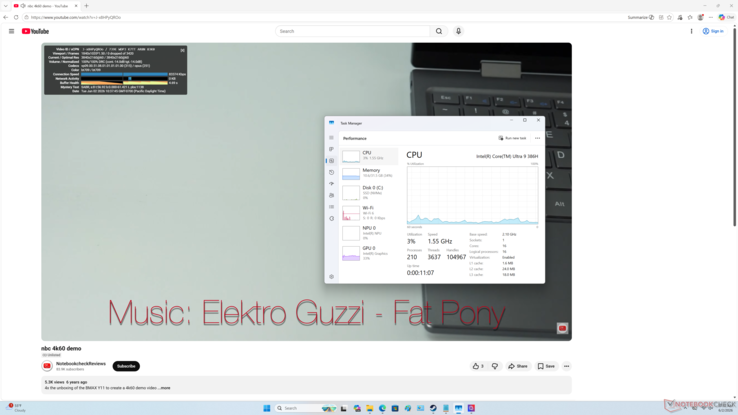Viewport: 738px width, 415px height.
Task: Save video to a playlist
Action: (x=546, y=366)
